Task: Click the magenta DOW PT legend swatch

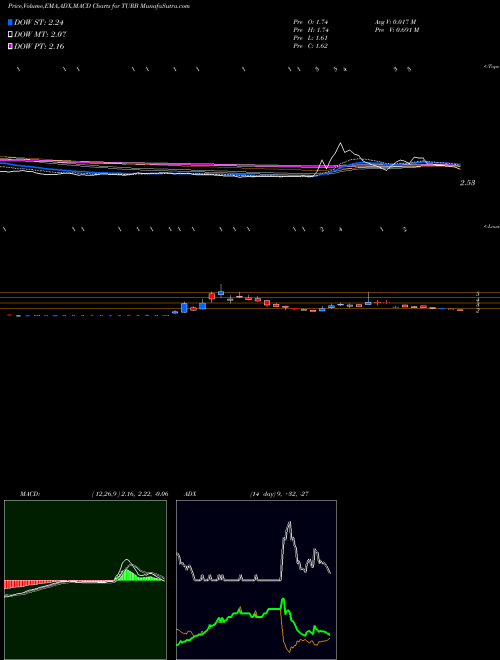Action: pos(11,46)
